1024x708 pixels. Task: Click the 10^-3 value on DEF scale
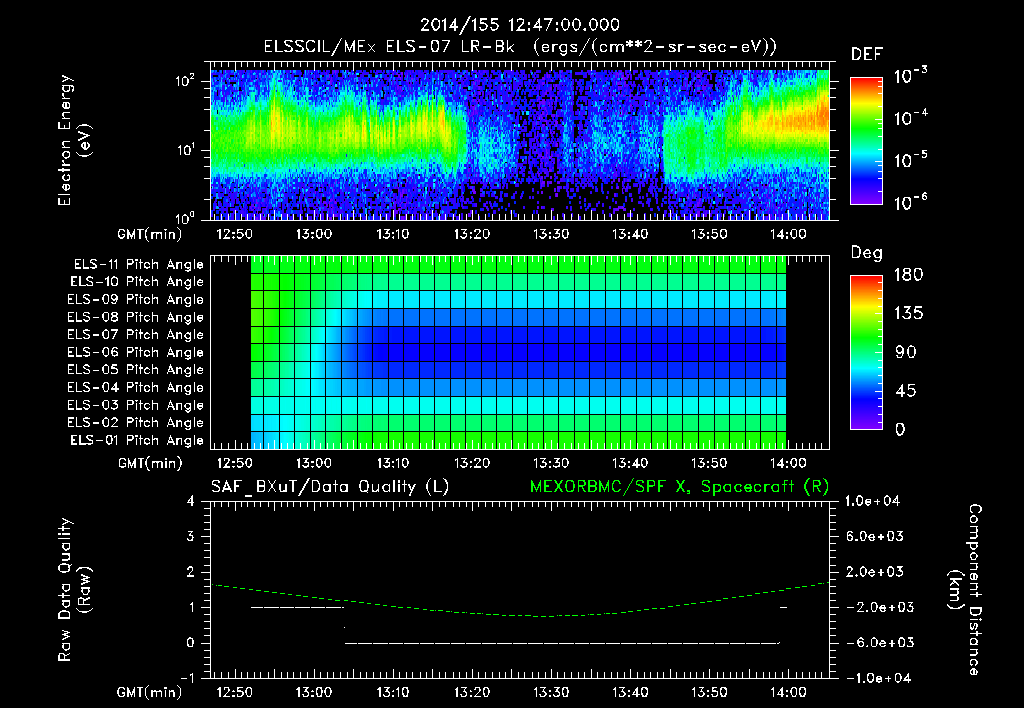click(910, 76)
